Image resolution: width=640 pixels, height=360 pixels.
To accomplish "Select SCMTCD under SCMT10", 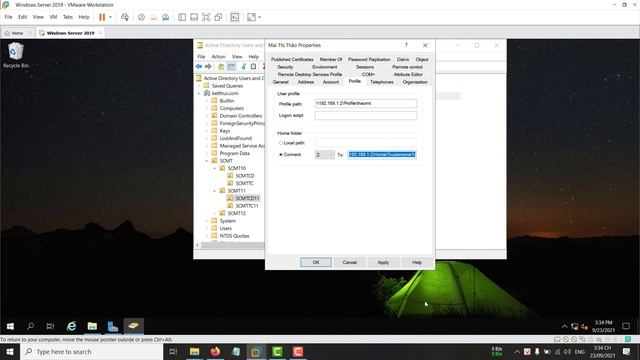I will pos(244,176).
